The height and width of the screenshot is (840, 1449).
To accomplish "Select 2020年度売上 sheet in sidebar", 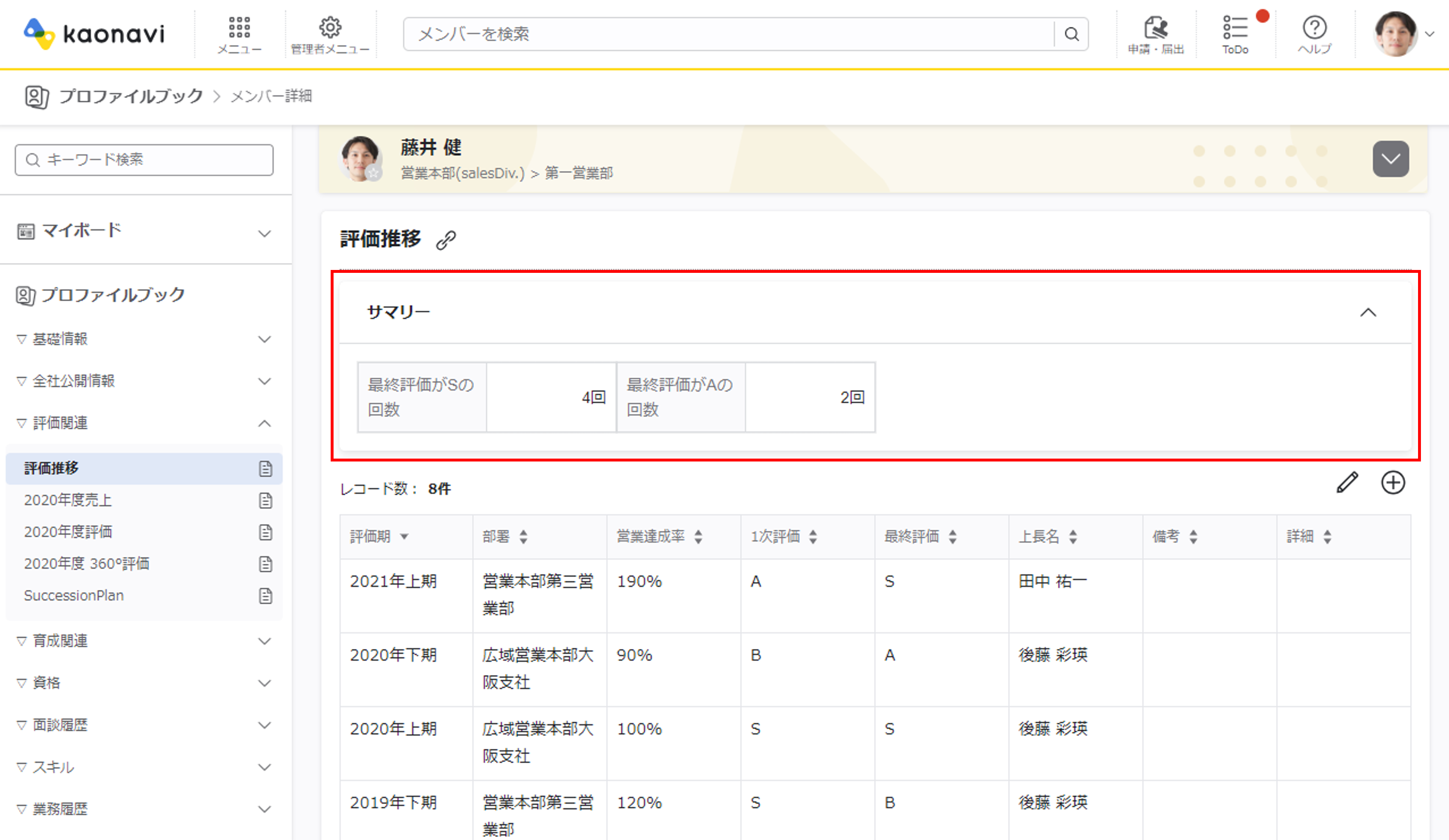I will click(x=69, y=500).
